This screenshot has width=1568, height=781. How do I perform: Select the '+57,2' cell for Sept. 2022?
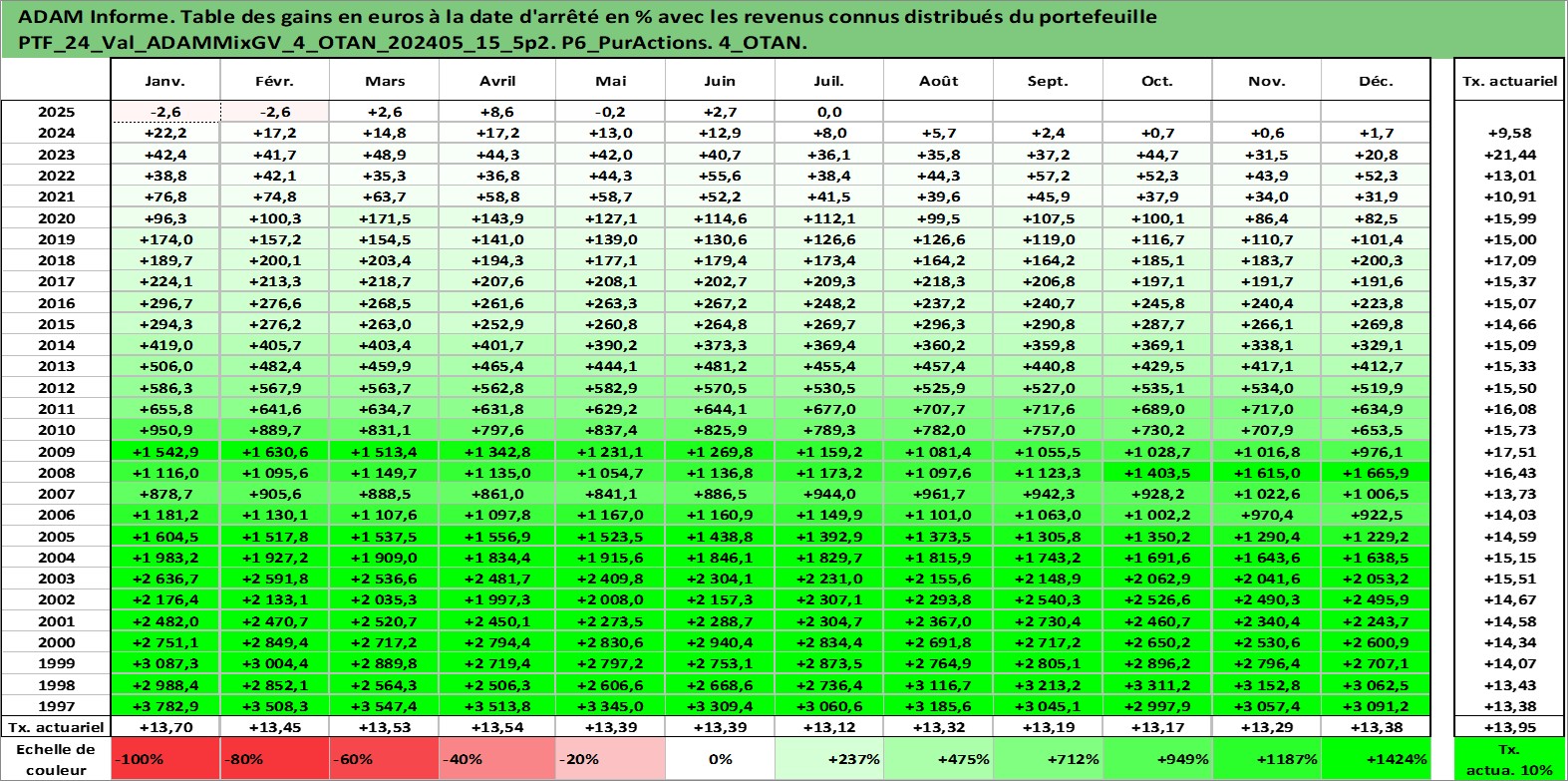tap(1048, 176)
